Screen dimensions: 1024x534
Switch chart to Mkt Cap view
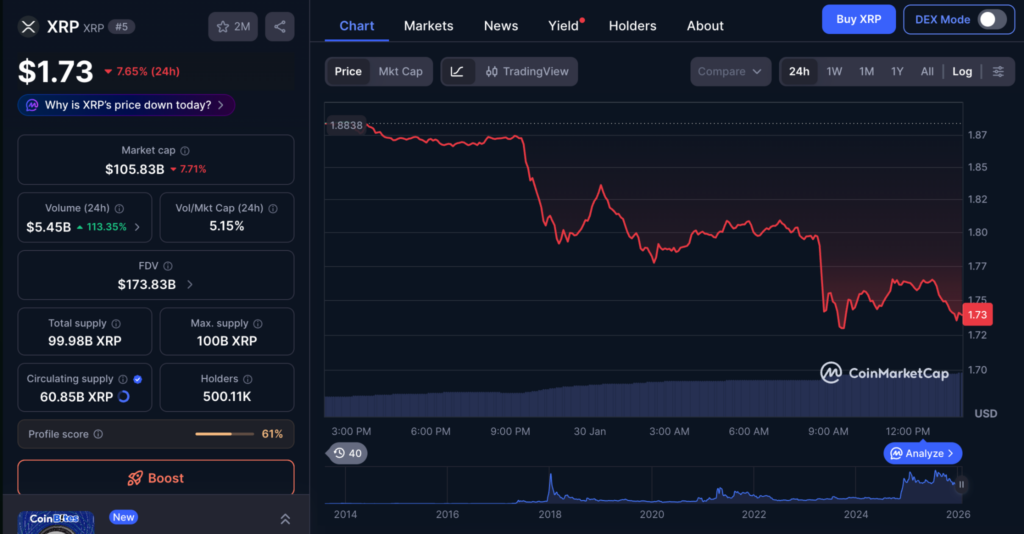[x=400, y=72]
